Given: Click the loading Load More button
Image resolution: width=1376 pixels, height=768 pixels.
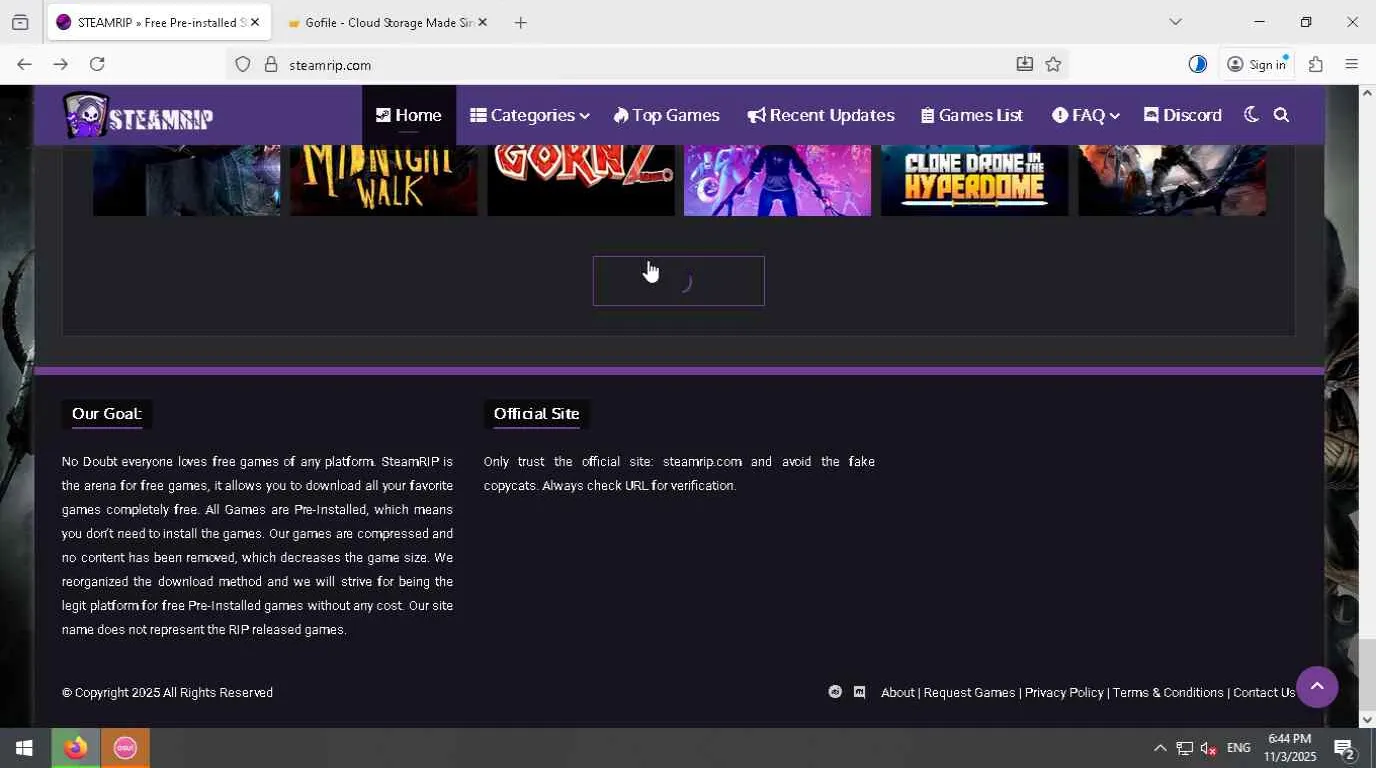Looking at the screenshot, I should click(x=679, y=281).
